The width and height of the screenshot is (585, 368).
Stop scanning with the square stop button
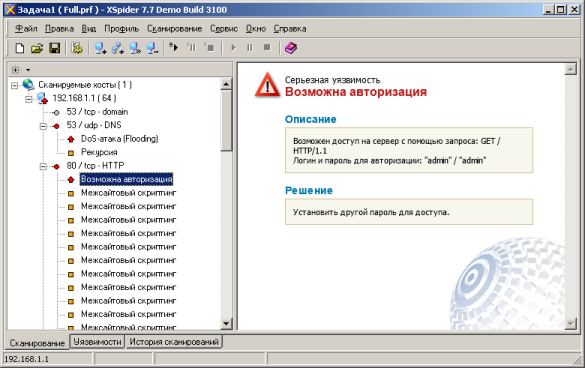(267, 47)
